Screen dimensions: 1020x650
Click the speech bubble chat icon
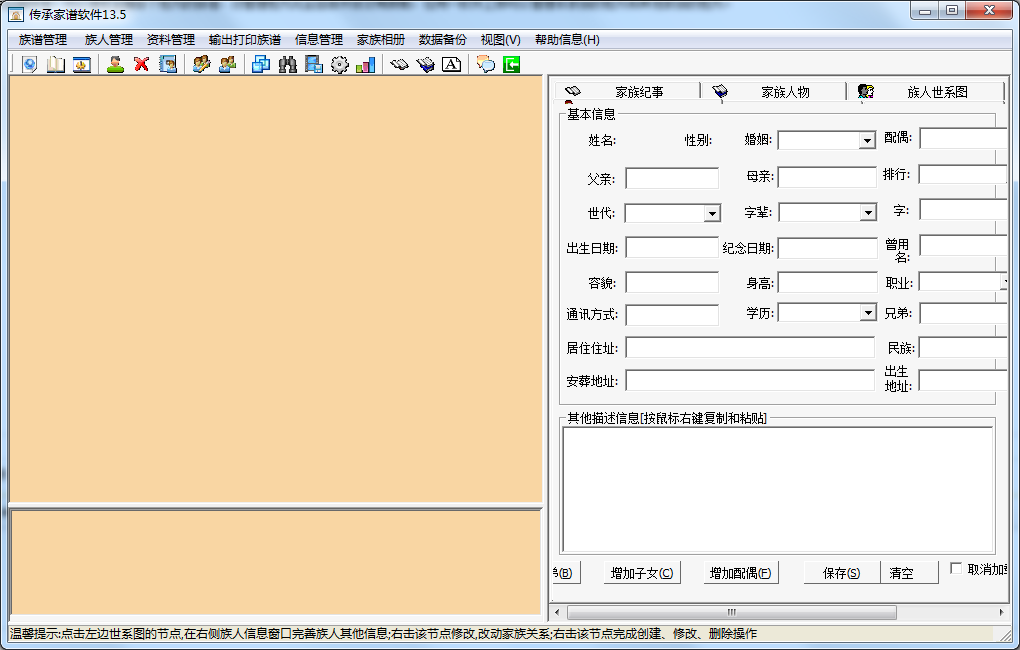pyautogui.click(x=486, y=65)
